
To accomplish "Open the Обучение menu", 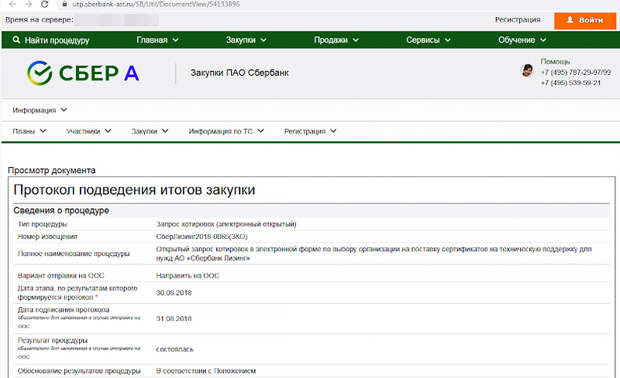I will 516,40.
